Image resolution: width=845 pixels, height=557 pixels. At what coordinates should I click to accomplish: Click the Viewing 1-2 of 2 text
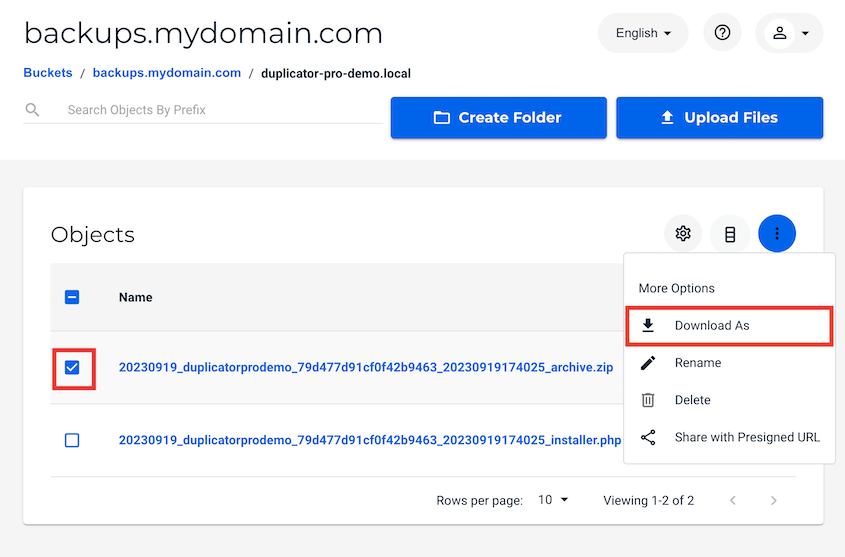[x=648, y=500]
